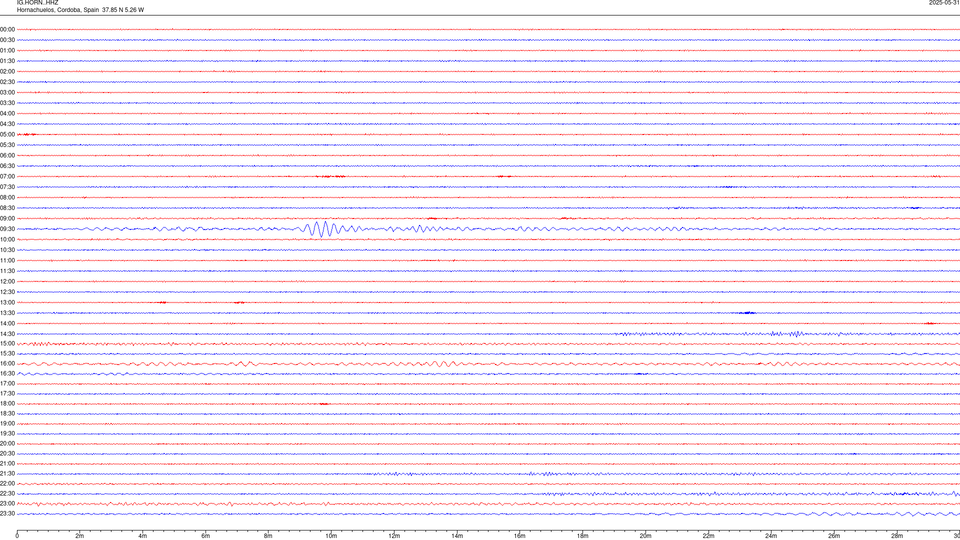Click the 03:00 trace label
This screenshot has height=540, width=960.
click(7, 92)
